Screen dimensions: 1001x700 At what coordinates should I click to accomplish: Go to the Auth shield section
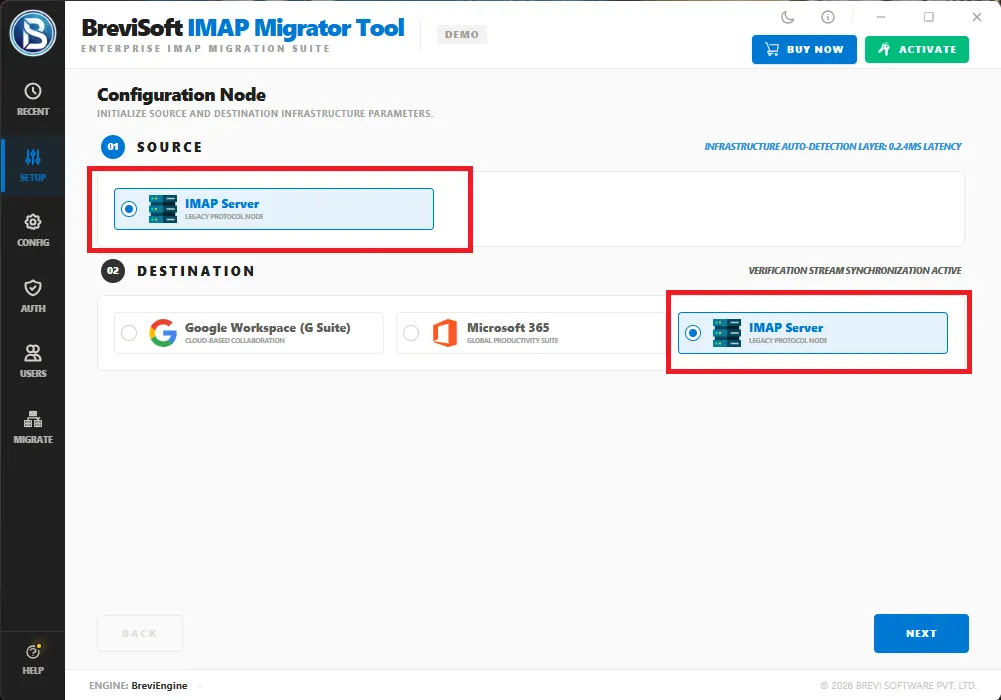pyautogui.click(x=33, y=296)
